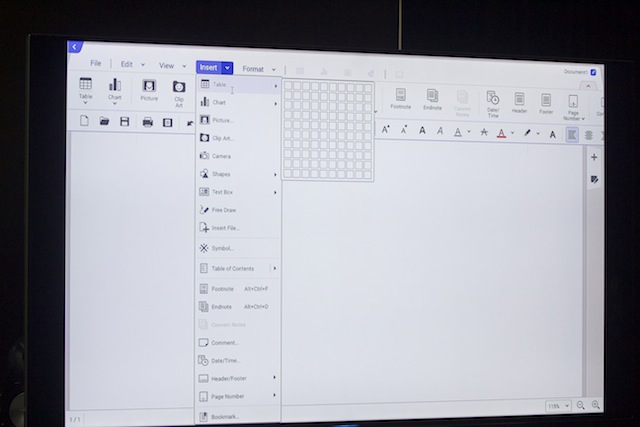Choose Endnote in the Insert menu
Viewport: 640px width, 427px height.
tap(239, 307)
